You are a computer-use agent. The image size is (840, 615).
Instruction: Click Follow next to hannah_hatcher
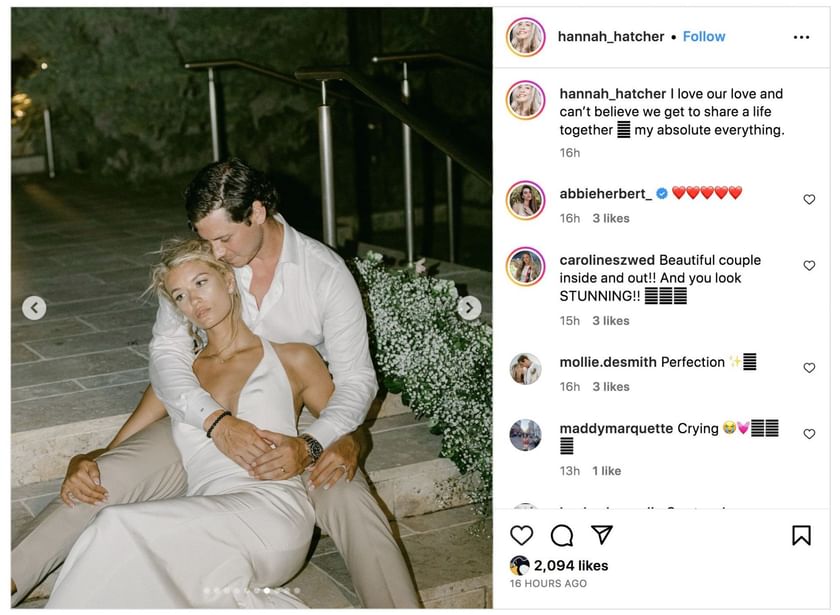coord(704,36)
